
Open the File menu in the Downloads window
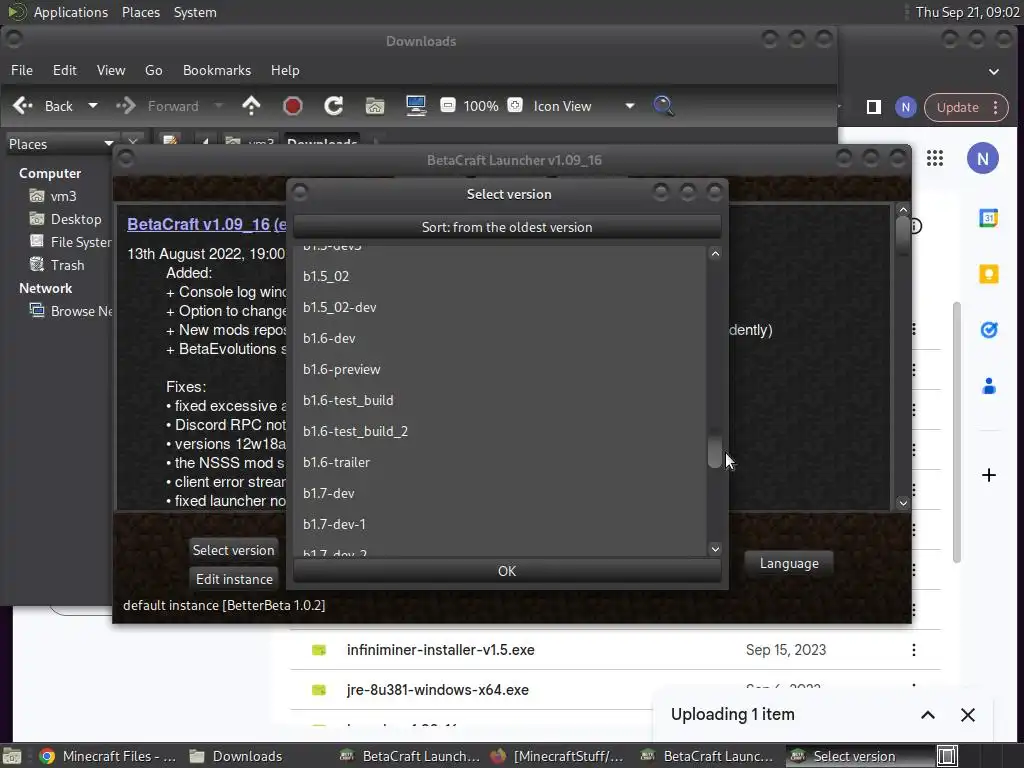pos(22,70)
